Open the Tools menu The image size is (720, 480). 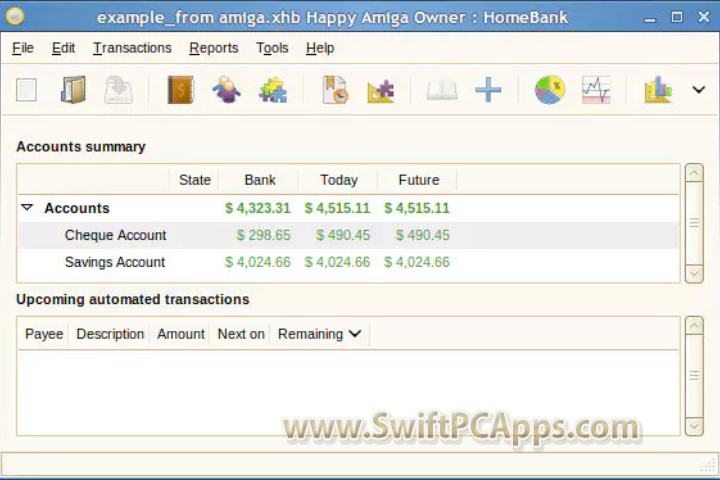(272, 48)
